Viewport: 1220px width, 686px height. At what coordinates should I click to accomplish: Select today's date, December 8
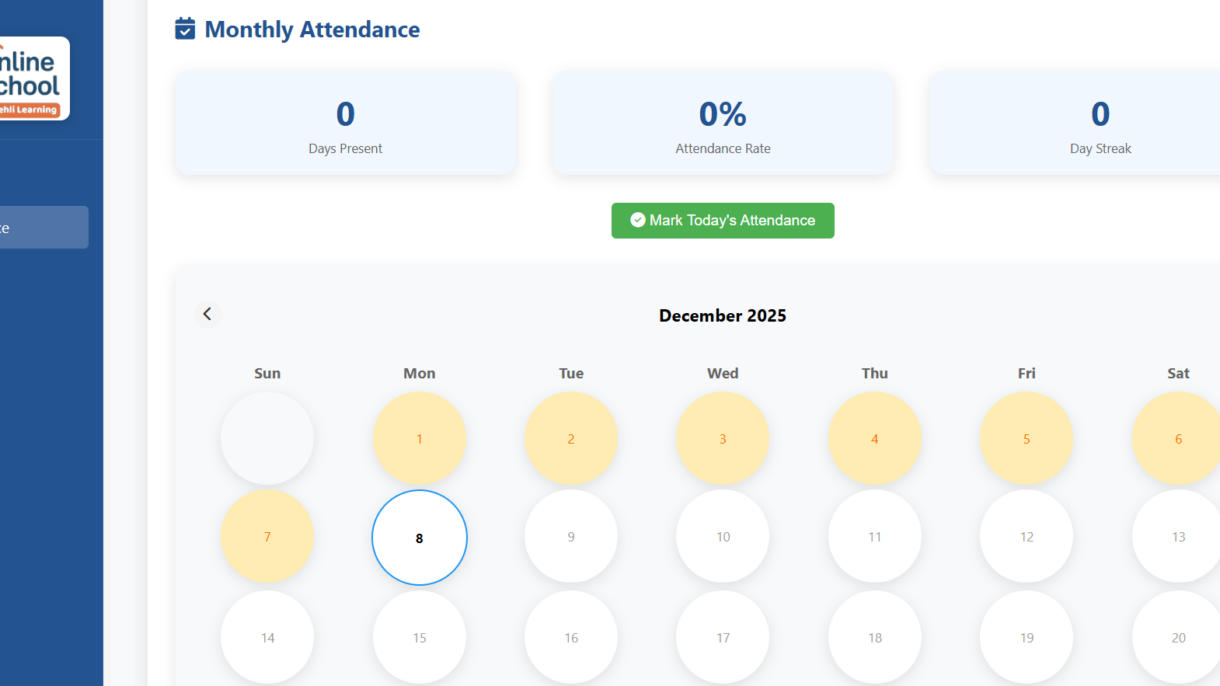pos(419,538)
